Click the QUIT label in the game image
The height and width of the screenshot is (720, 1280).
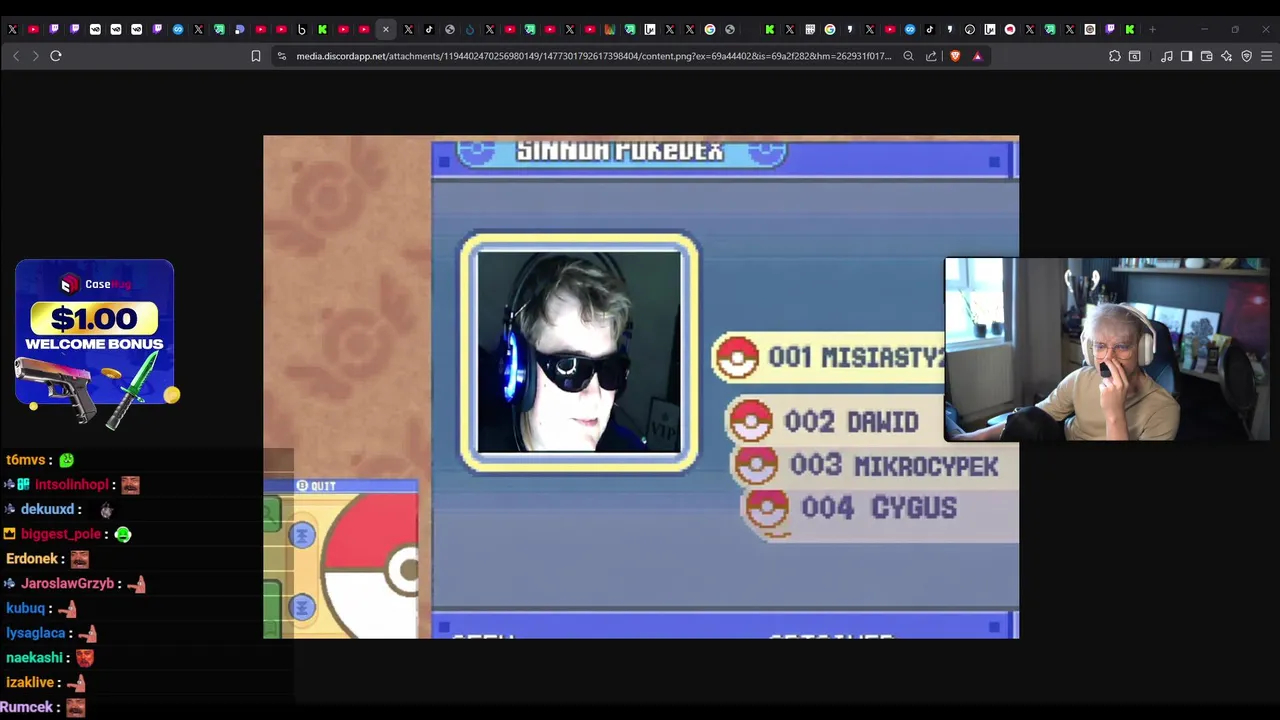(323, 486)
